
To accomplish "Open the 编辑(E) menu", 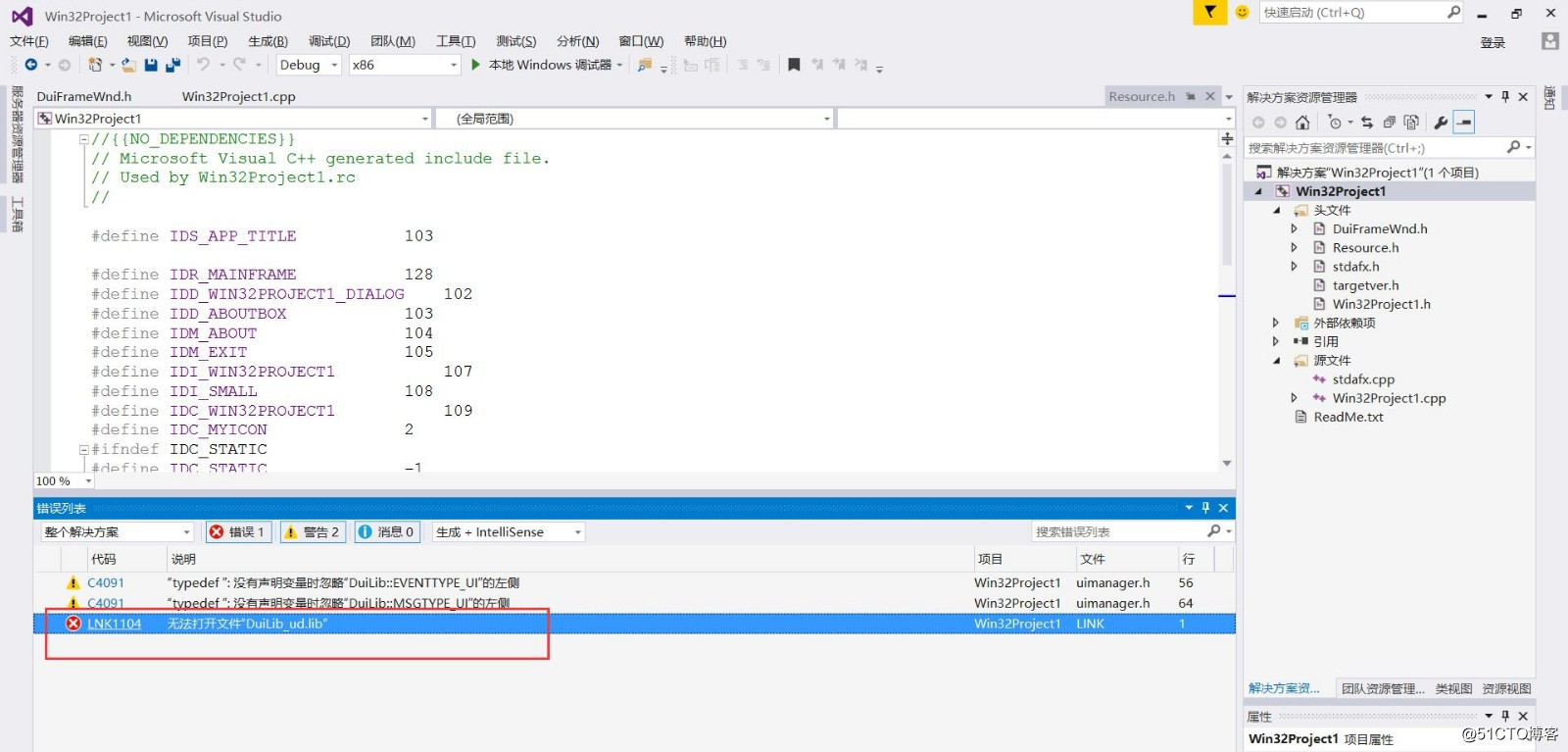I will point(88,41).
